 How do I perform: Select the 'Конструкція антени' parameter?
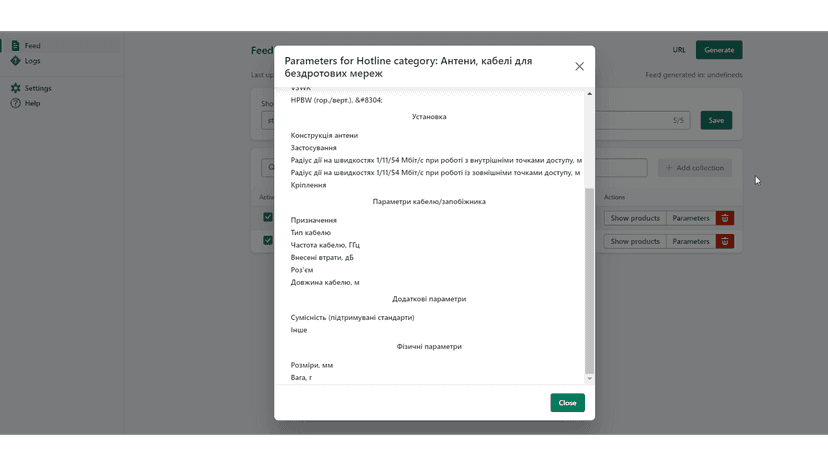pyautogui.click(x=324, y=135)
